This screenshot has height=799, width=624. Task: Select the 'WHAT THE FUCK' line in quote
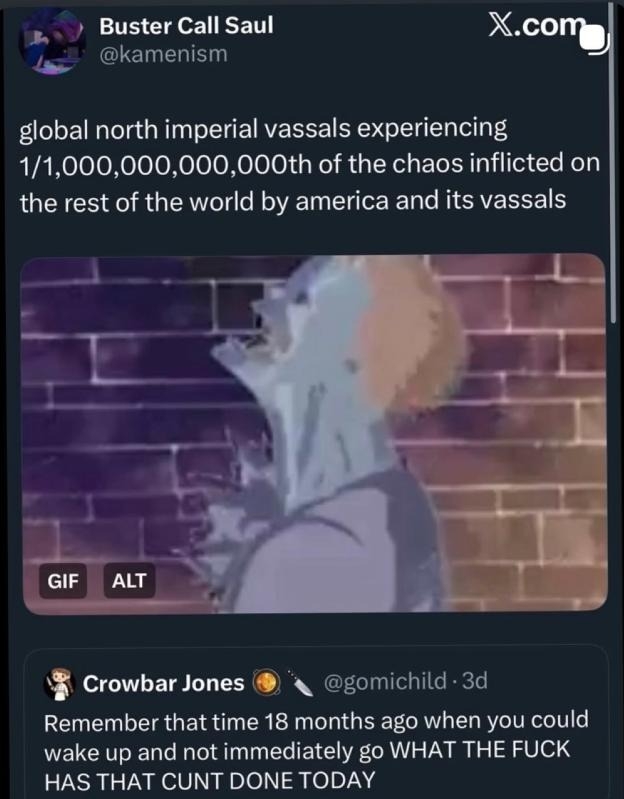(x=480, y=750)
